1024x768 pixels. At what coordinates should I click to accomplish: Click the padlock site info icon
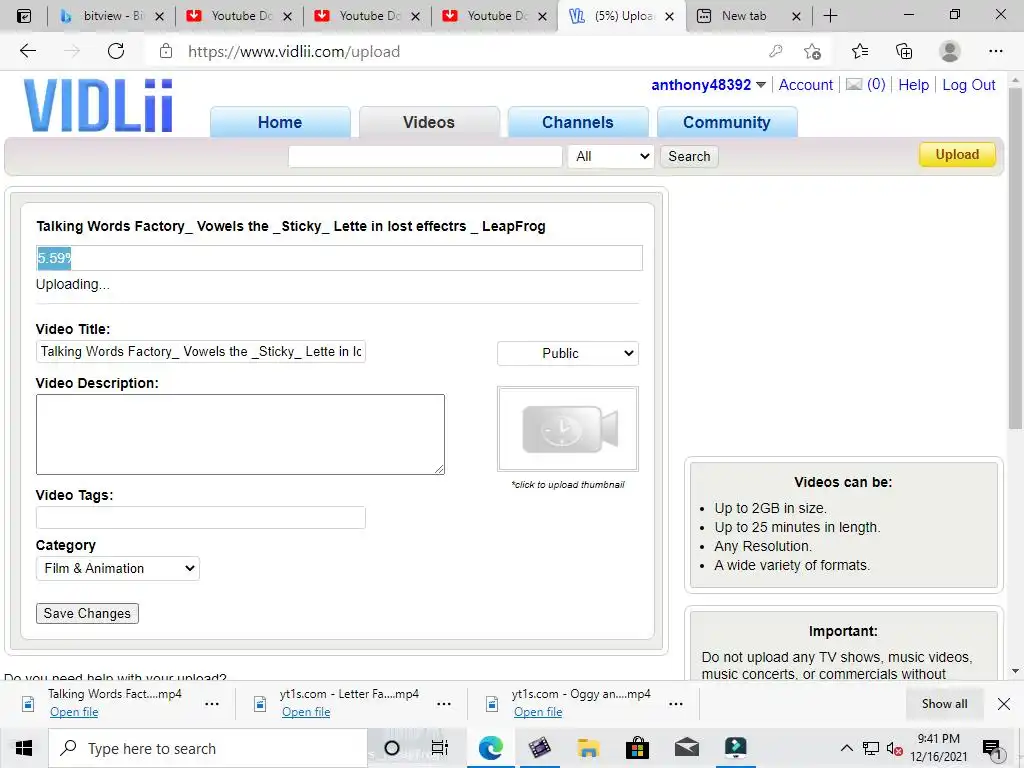coord(166,51)
